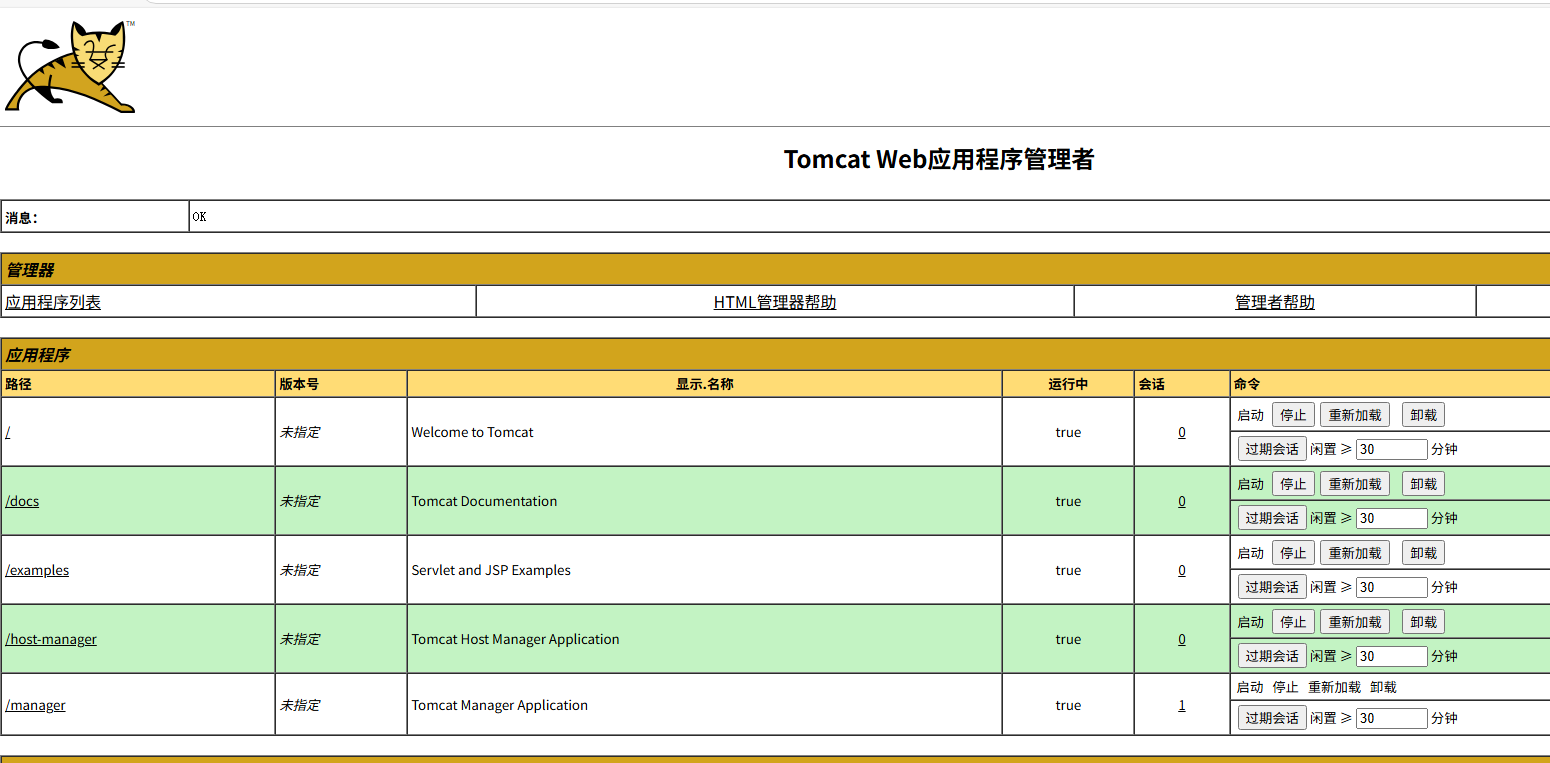Undeploy Tomcat Host Manager Application with 卸载

coord(1423,622)
